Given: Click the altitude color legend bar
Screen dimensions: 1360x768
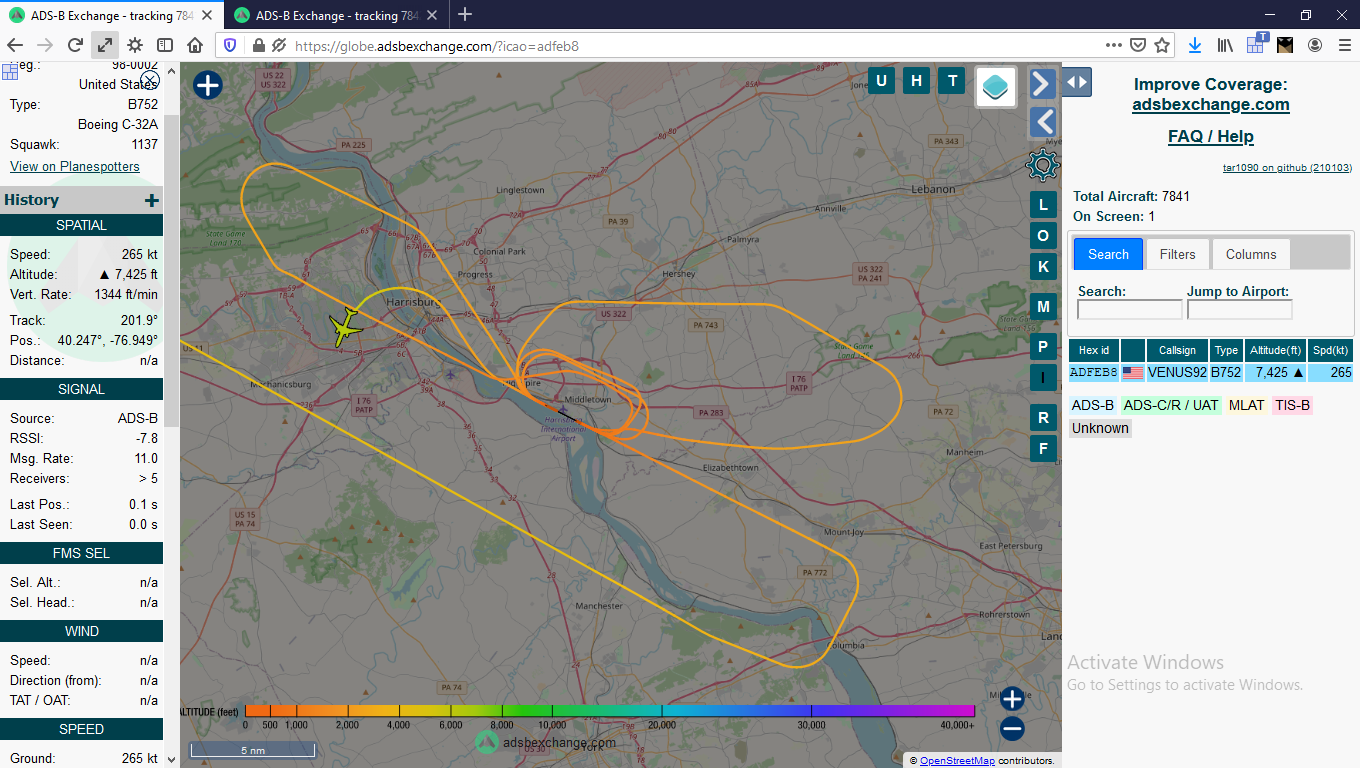Looking at the screenshot, I should pos(610,711).
